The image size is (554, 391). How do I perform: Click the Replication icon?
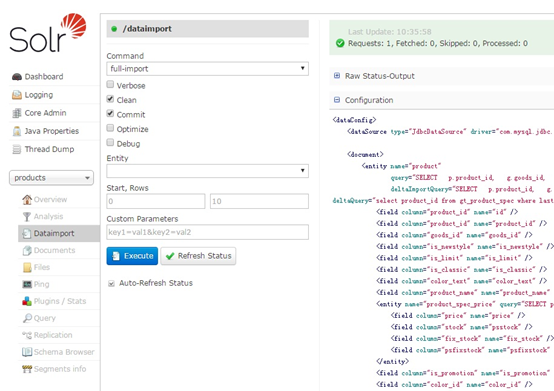pyautogui.click(x=27, y=335)
